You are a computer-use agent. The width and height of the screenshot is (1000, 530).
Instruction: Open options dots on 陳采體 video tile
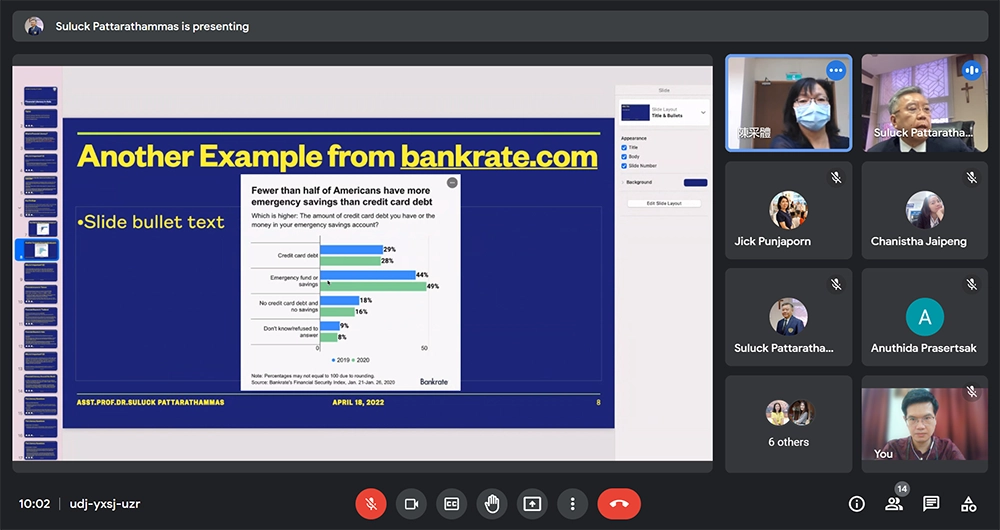[x=835, y=70]
